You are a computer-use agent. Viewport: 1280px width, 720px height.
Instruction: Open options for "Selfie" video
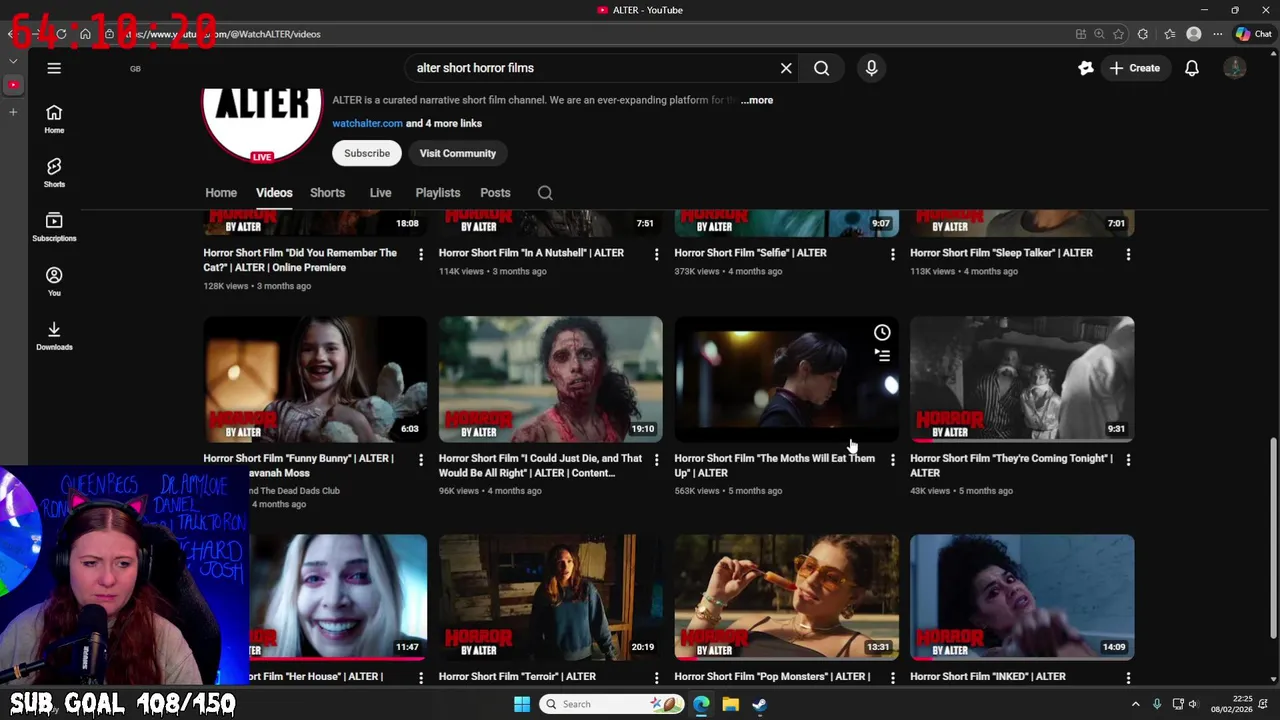coord(892,254)
